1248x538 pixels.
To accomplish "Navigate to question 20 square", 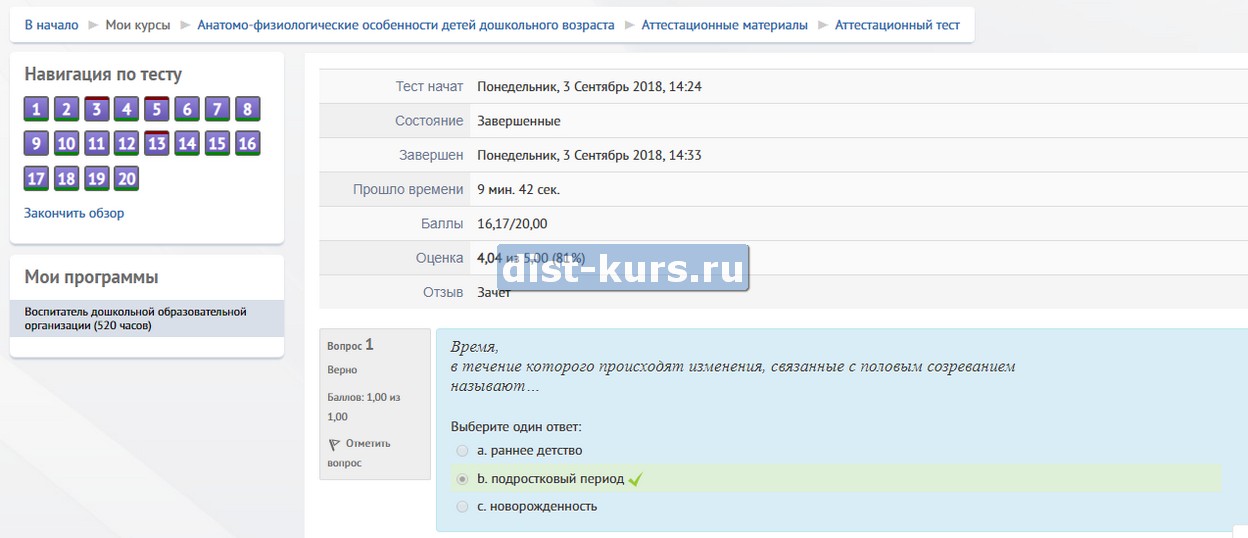I will (126, 179).
